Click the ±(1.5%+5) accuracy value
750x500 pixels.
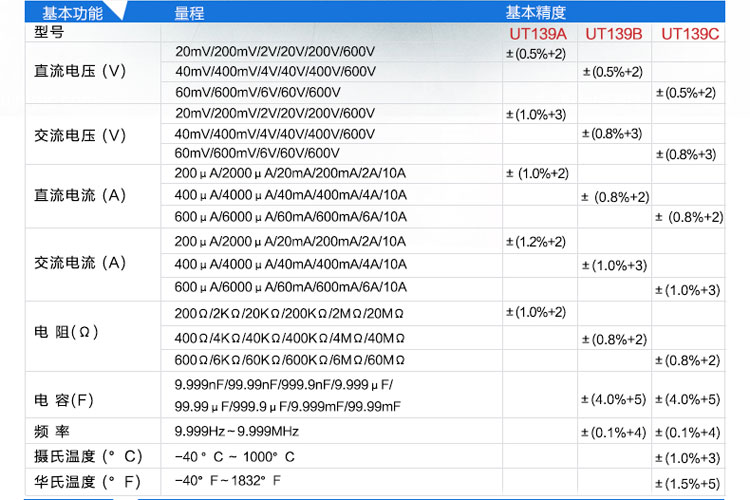pyautogui.click(x=686, y=484)
